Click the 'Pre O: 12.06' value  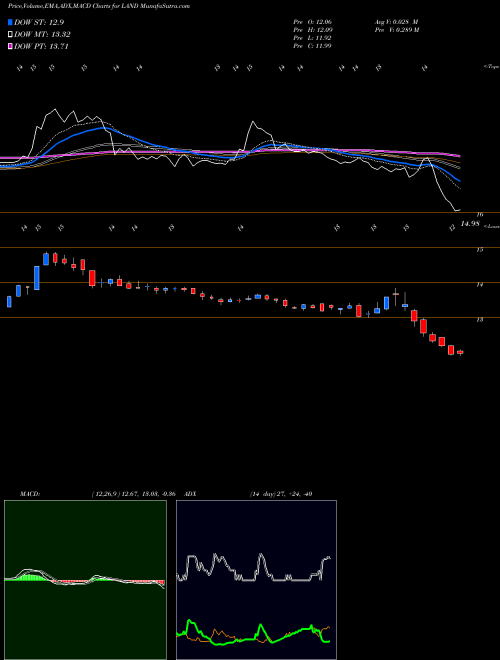point(312,21)
